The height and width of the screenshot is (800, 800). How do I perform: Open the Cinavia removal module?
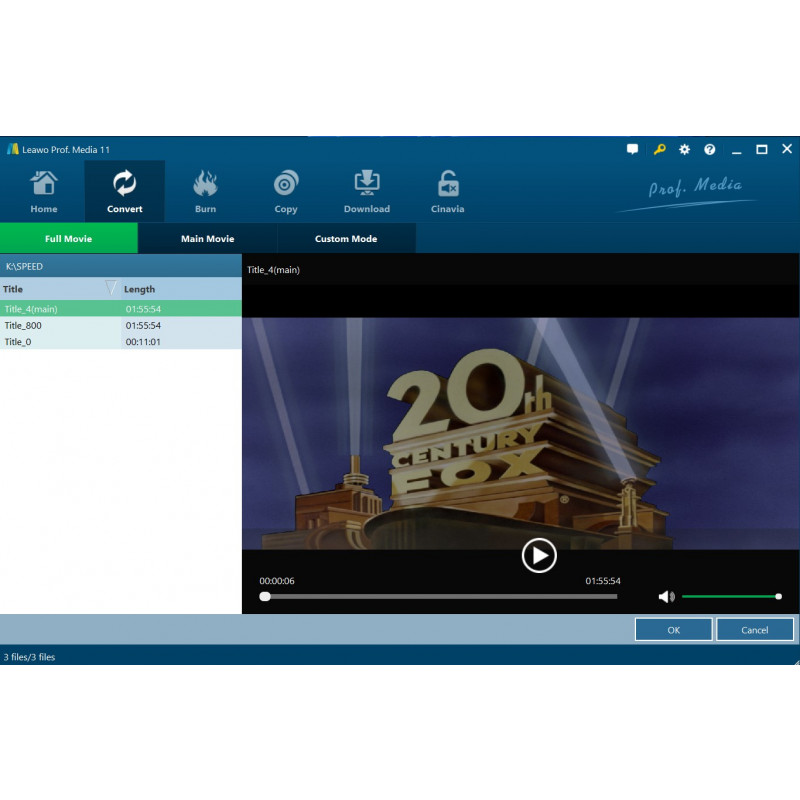tap(447, 191)
